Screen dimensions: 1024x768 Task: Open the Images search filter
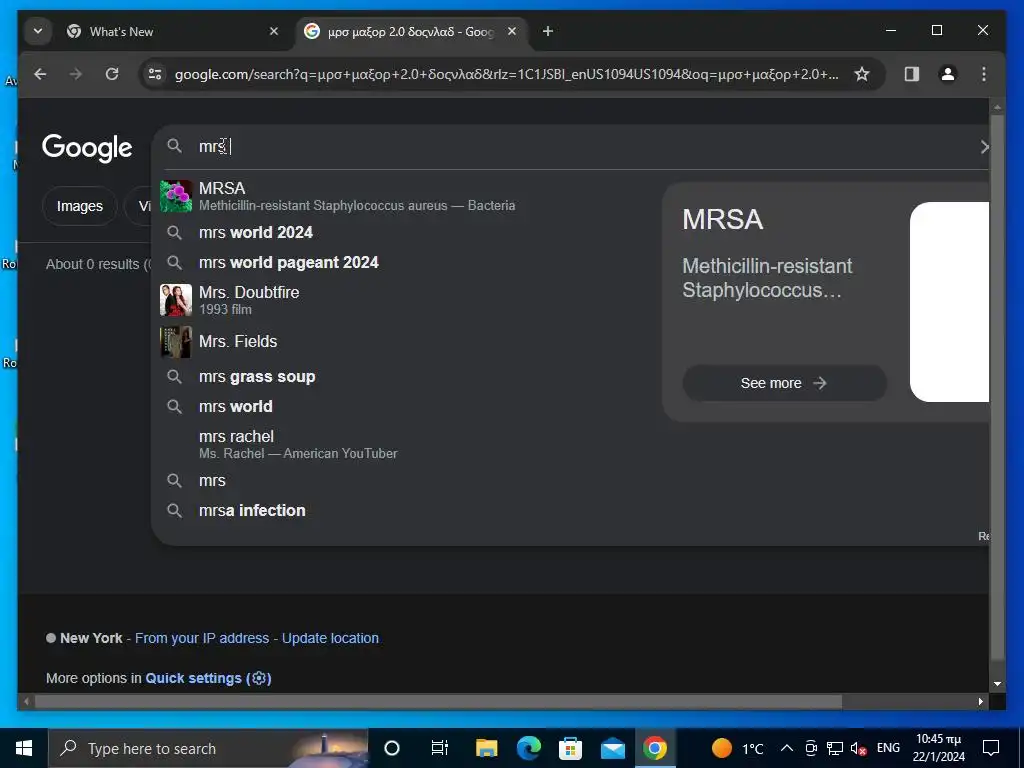tap(80, 206)
